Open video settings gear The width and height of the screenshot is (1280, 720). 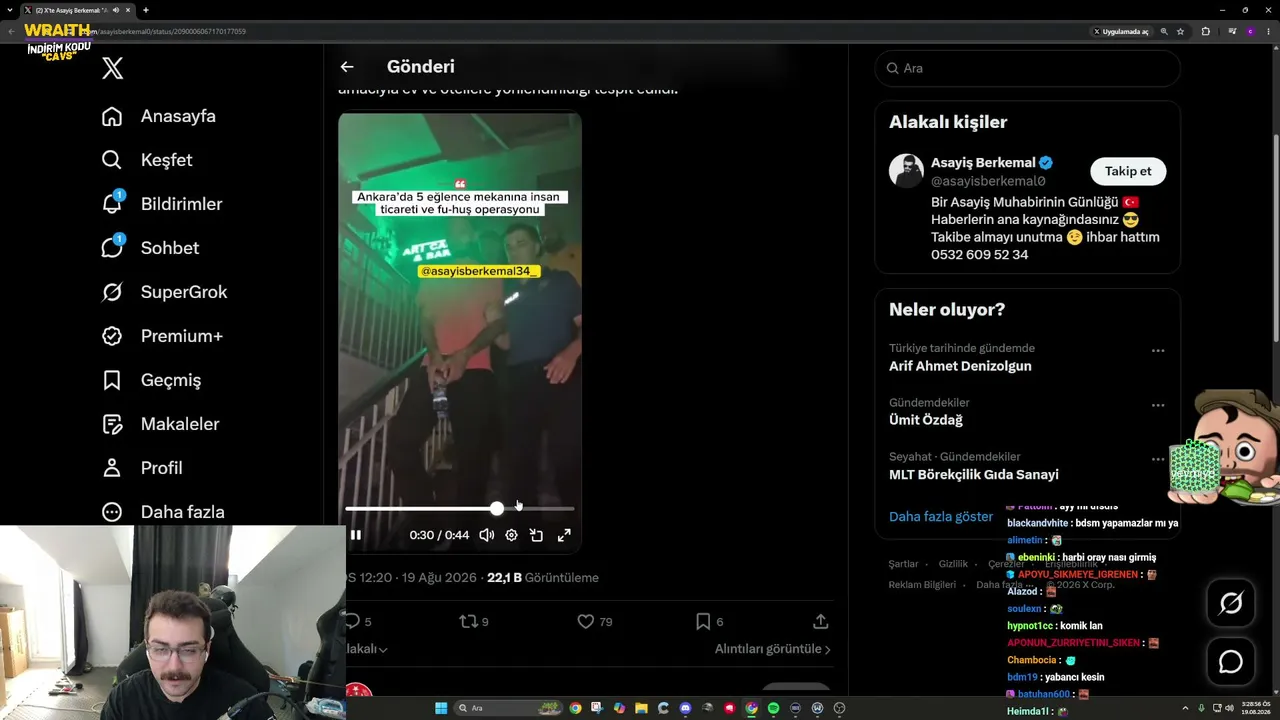pyautogui.click(x=511, y=535)
